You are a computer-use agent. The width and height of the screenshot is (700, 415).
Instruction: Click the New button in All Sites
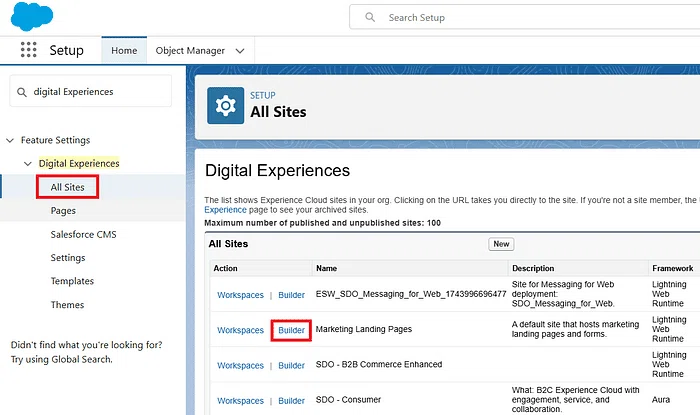(x=501, y=244)
